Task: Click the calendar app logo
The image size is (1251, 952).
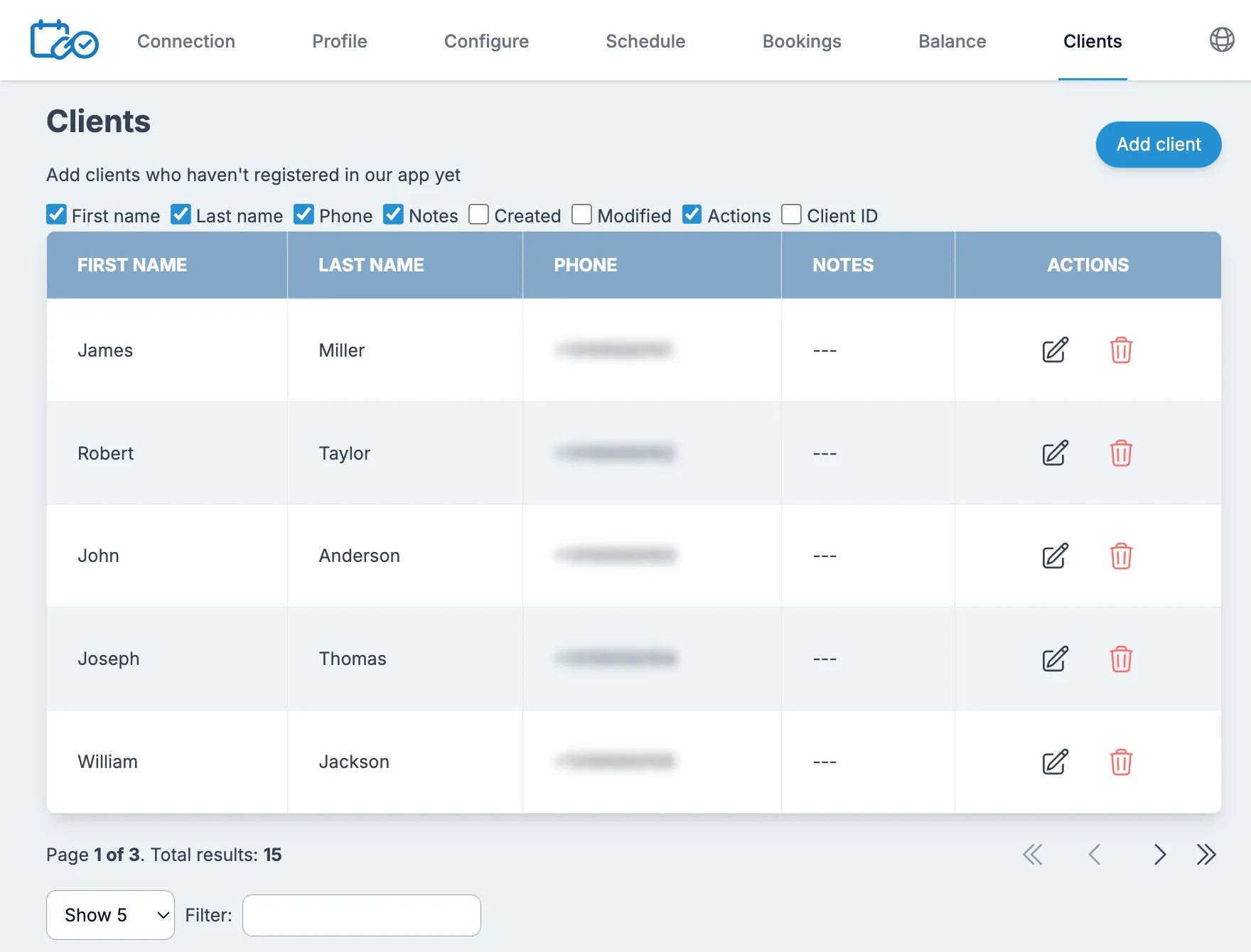Action: [63, 40]
